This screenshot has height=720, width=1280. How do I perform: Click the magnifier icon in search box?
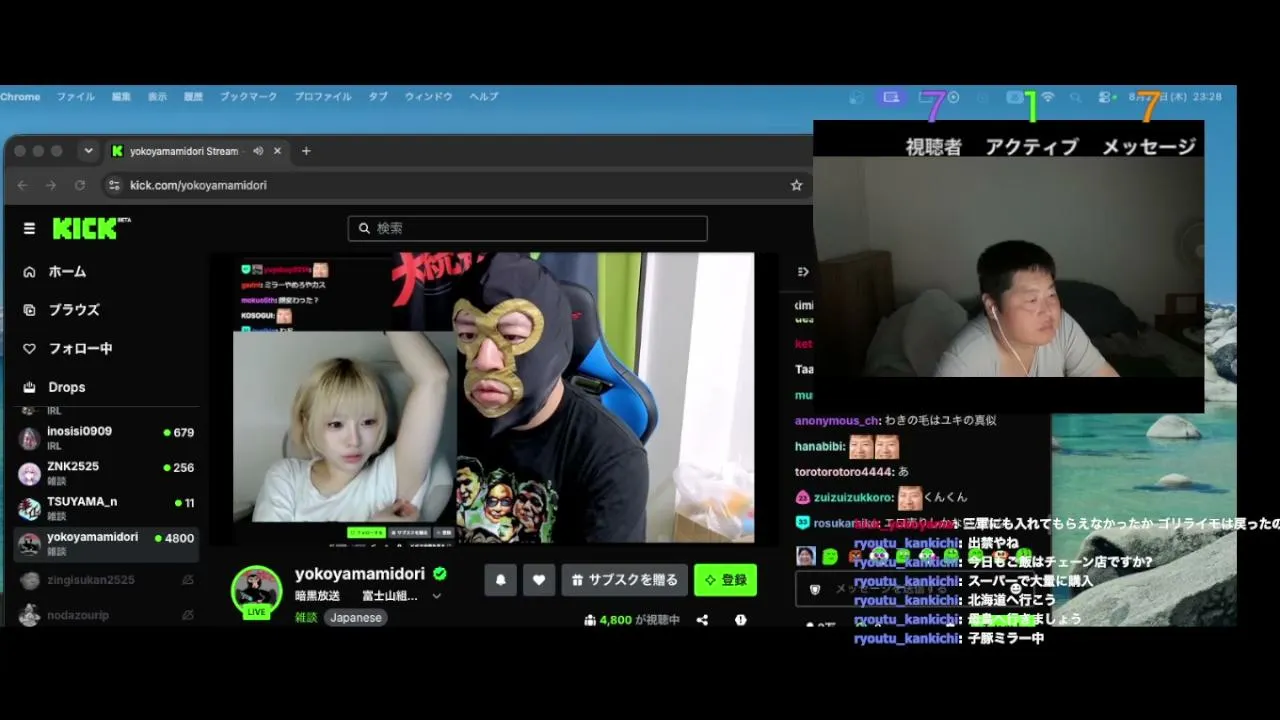pyautogui.click(x=364, y=228)
